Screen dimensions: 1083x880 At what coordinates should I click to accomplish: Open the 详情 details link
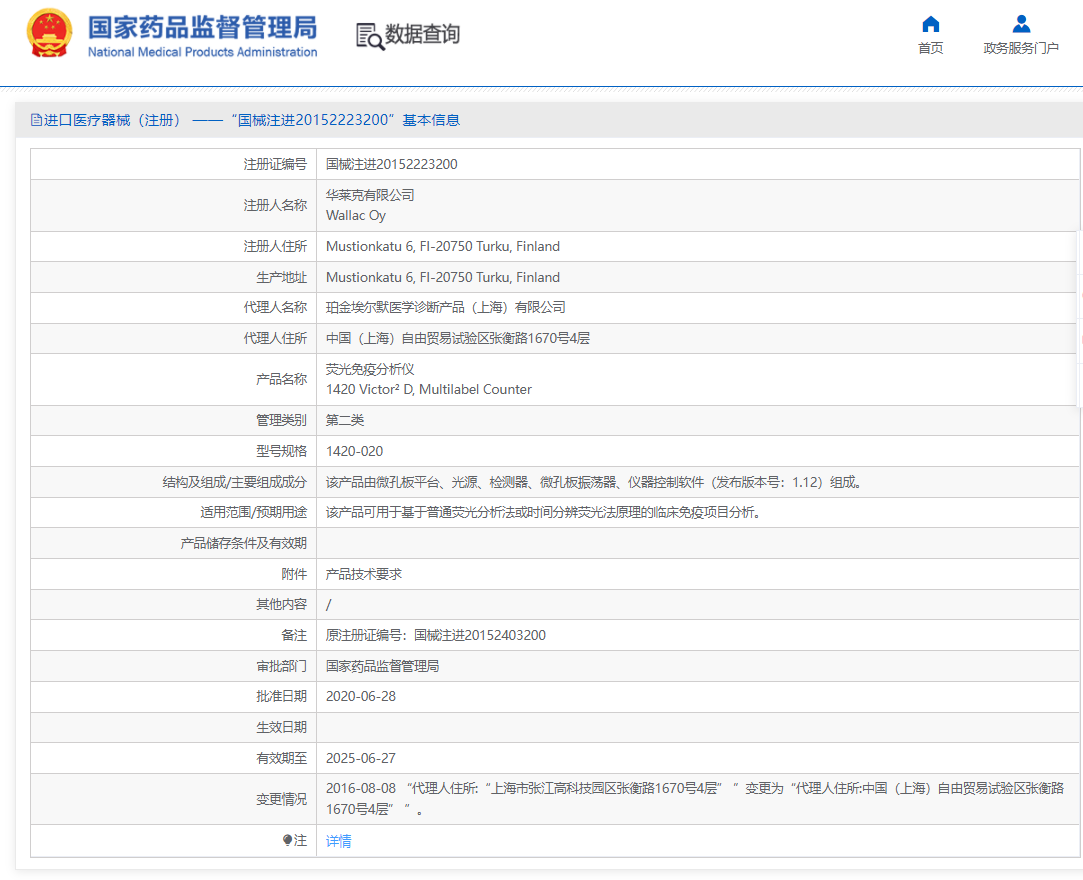point(338,841)
